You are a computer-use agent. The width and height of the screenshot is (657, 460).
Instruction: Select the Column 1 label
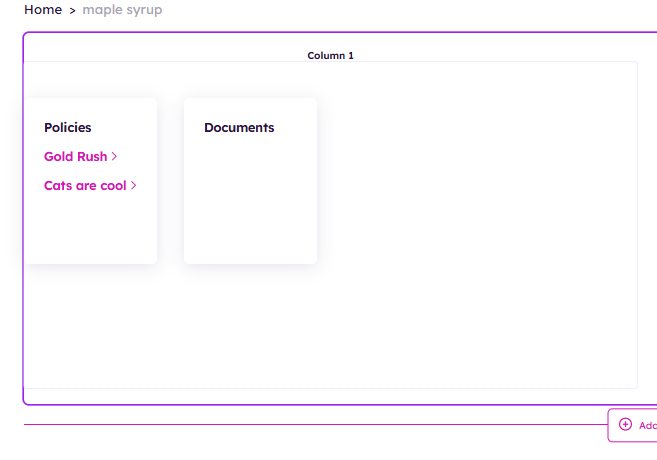click(x=330, y=56)
